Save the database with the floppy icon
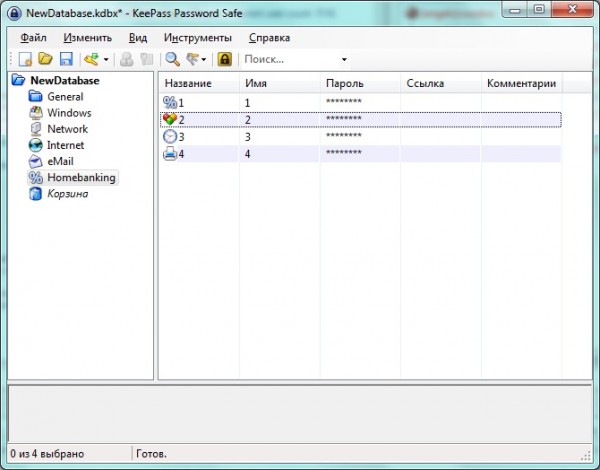 66,59
